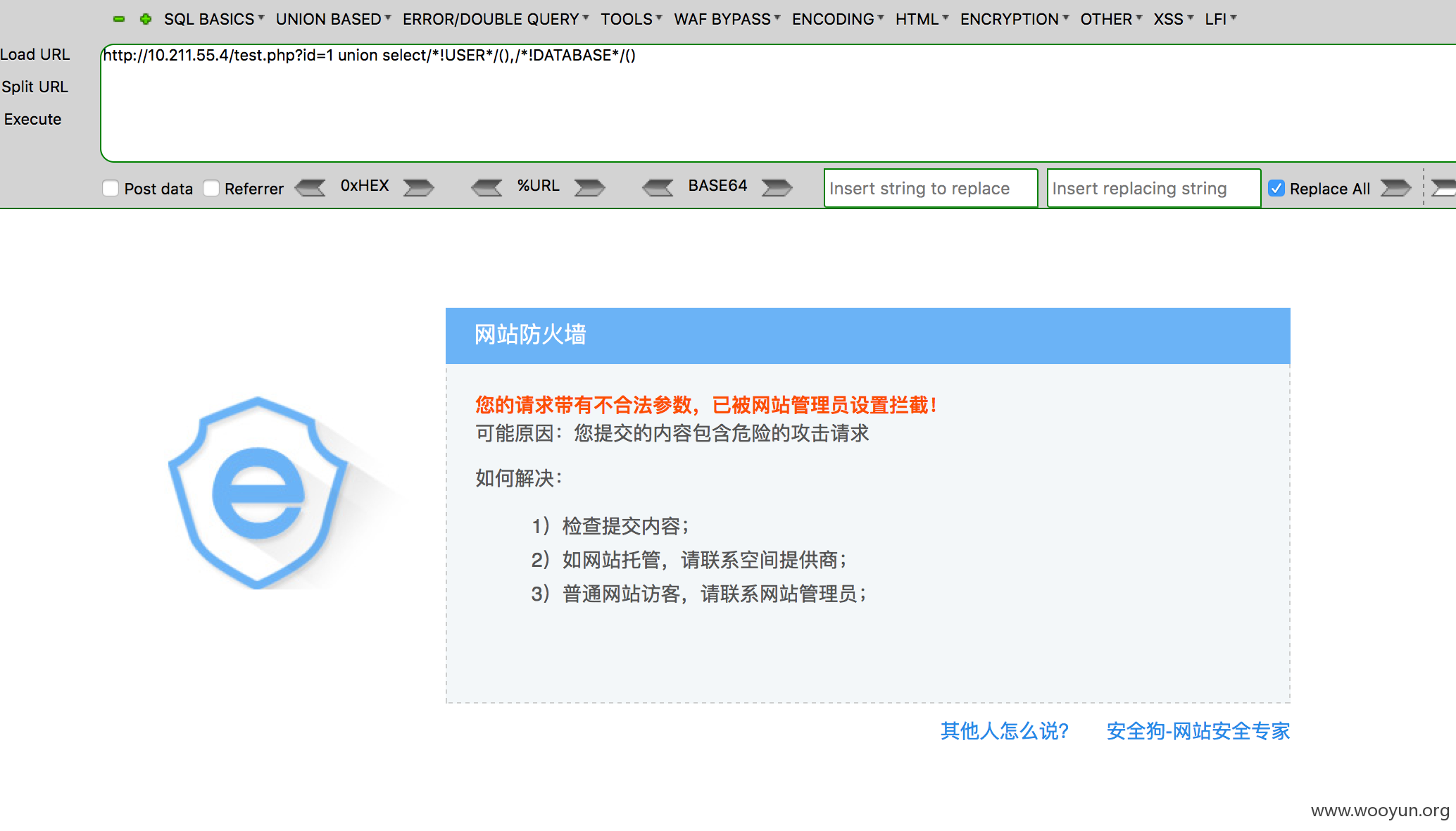The height and width of the screenshot is (831, 1456).
Task: Click the right arrow beside %URL
Action: click(x=589, y=187)
